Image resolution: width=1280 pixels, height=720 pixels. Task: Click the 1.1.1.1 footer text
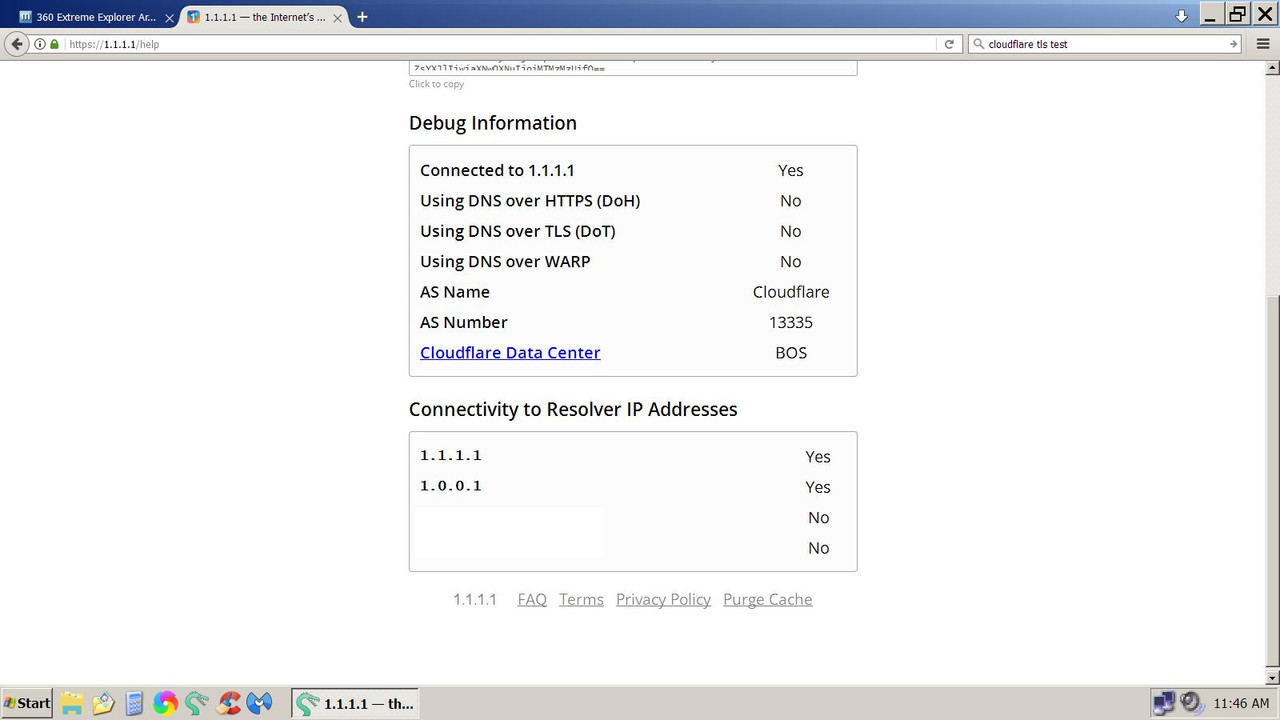[475, 599]
